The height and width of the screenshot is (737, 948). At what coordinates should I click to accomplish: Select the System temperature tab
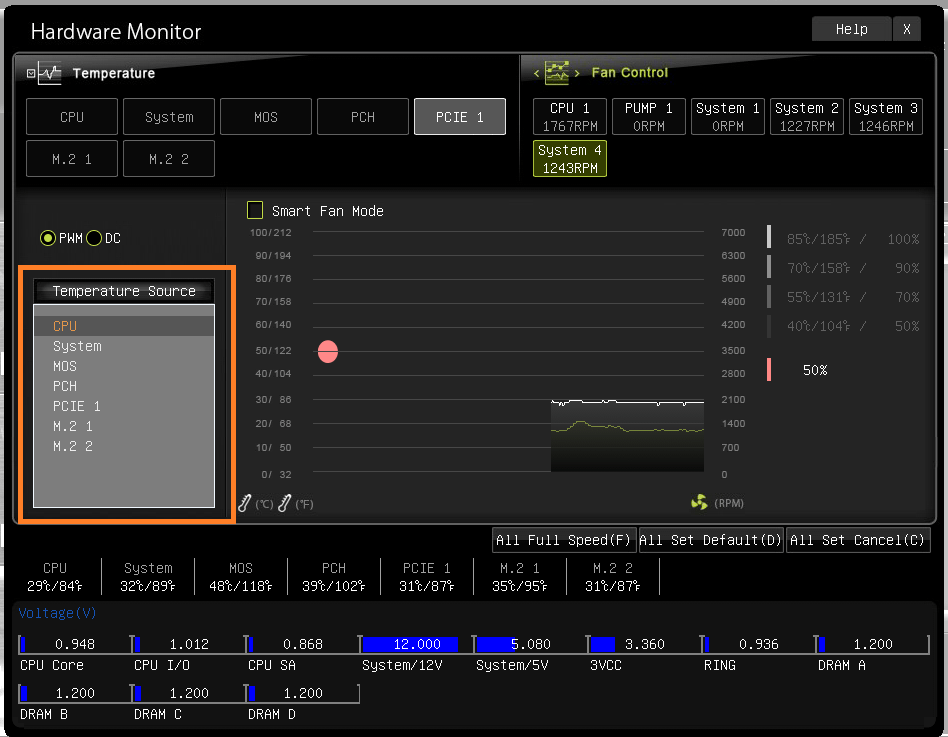169,117
